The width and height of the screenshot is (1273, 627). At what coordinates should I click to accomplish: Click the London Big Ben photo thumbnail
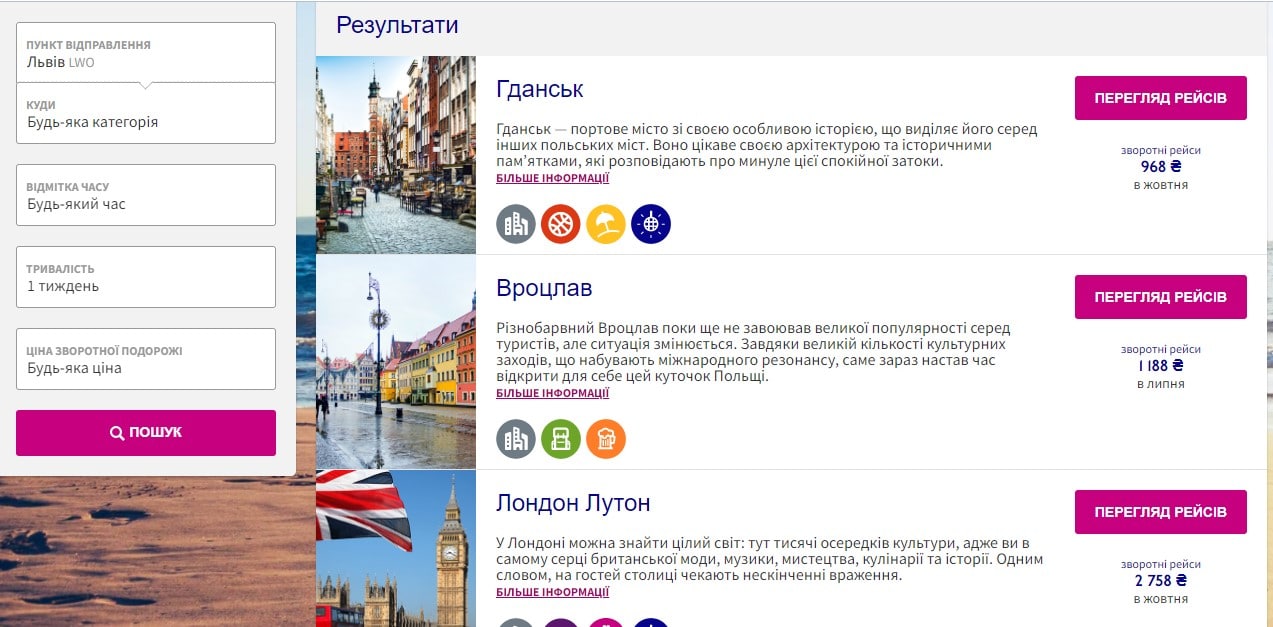(x=396, y=548)
